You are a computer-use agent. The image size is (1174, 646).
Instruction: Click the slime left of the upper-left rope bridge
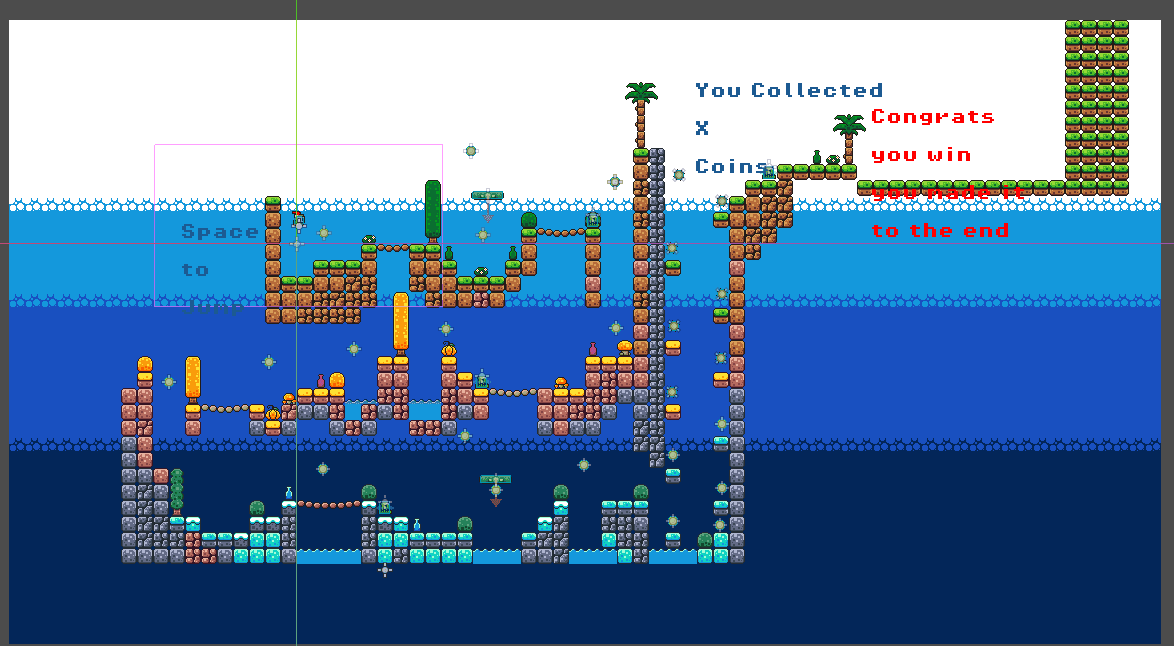click(369, 240)
